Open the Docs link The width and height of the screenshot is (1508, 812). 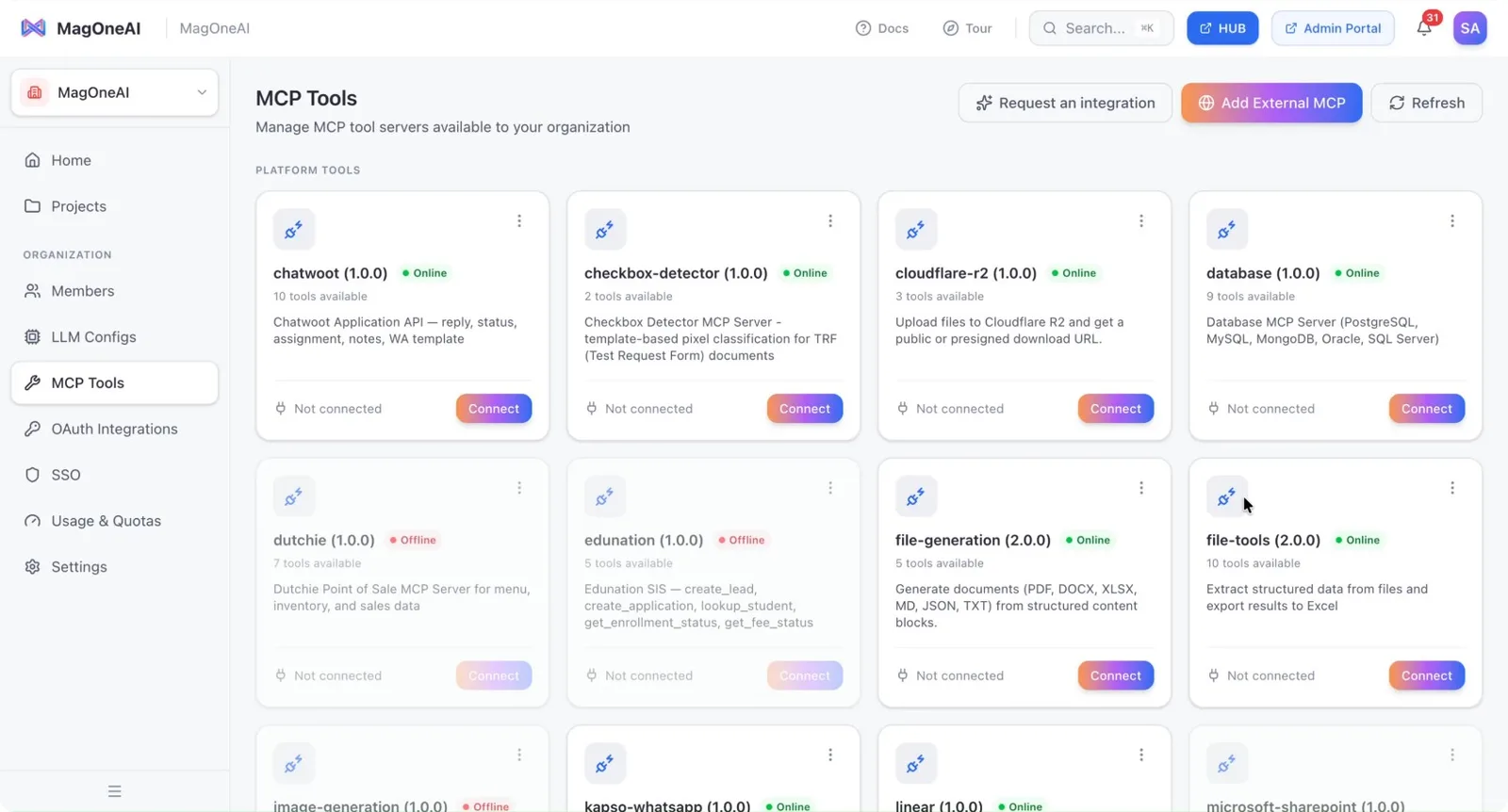(882, 28)
